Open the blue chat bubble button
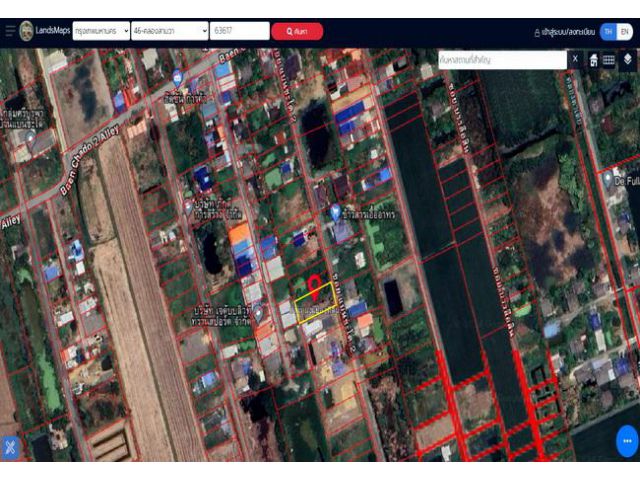The height and width of the screenshot is (480, 640). [x=627, y=440]
